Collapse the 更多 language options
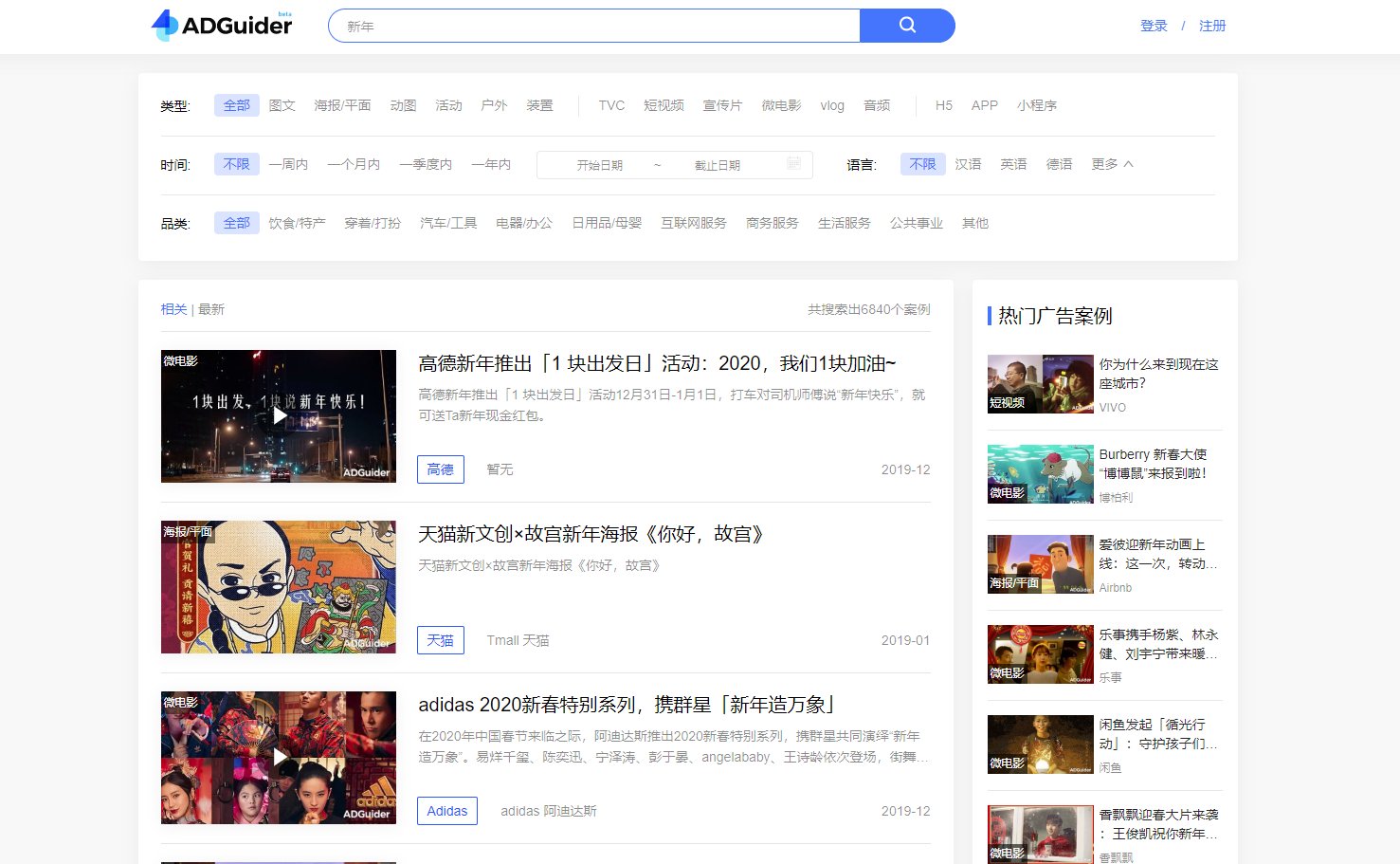Viewport: 1400px width, 864px height. [x=1110, y=163]
